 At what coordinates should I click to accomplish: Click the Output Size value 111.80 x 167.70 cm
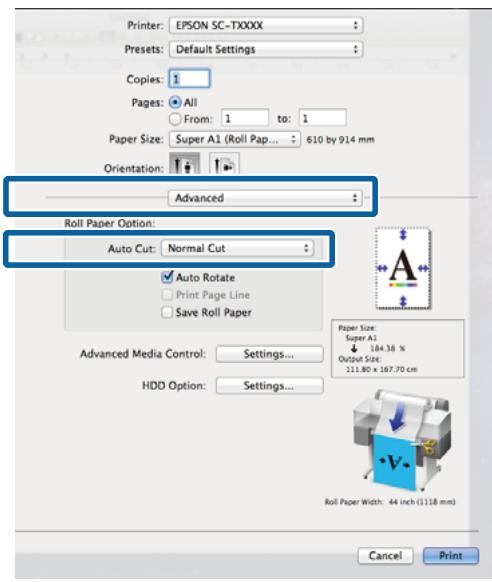point(381,370)
